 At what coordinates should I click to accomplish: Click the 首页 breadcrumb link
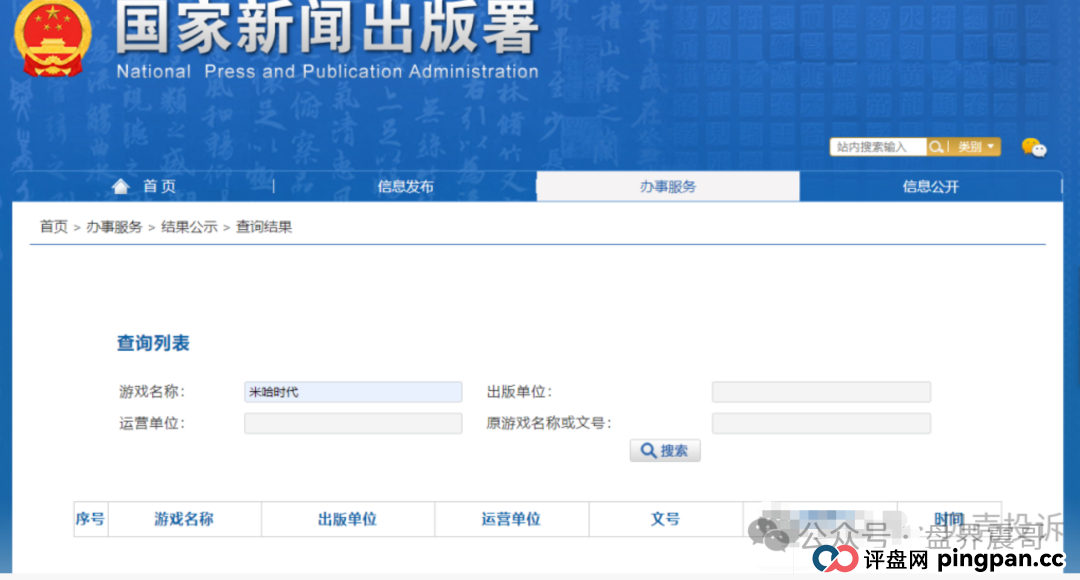53,227
